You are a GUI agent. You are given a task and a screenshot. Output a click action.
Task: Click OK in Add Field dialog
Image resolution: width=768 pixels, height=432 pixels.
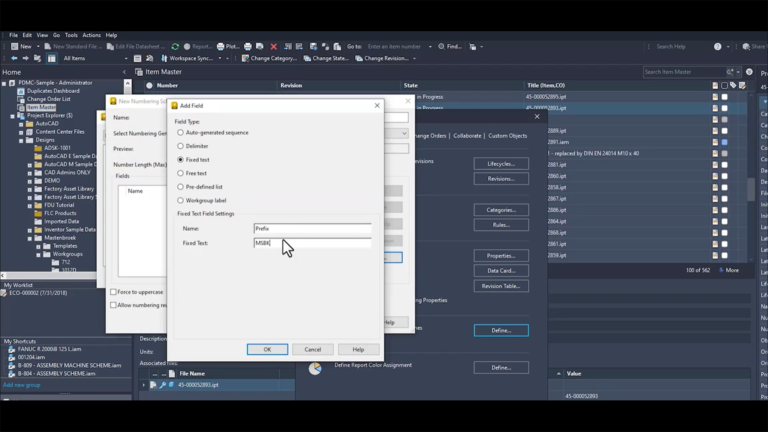click(x=267, y=349)
